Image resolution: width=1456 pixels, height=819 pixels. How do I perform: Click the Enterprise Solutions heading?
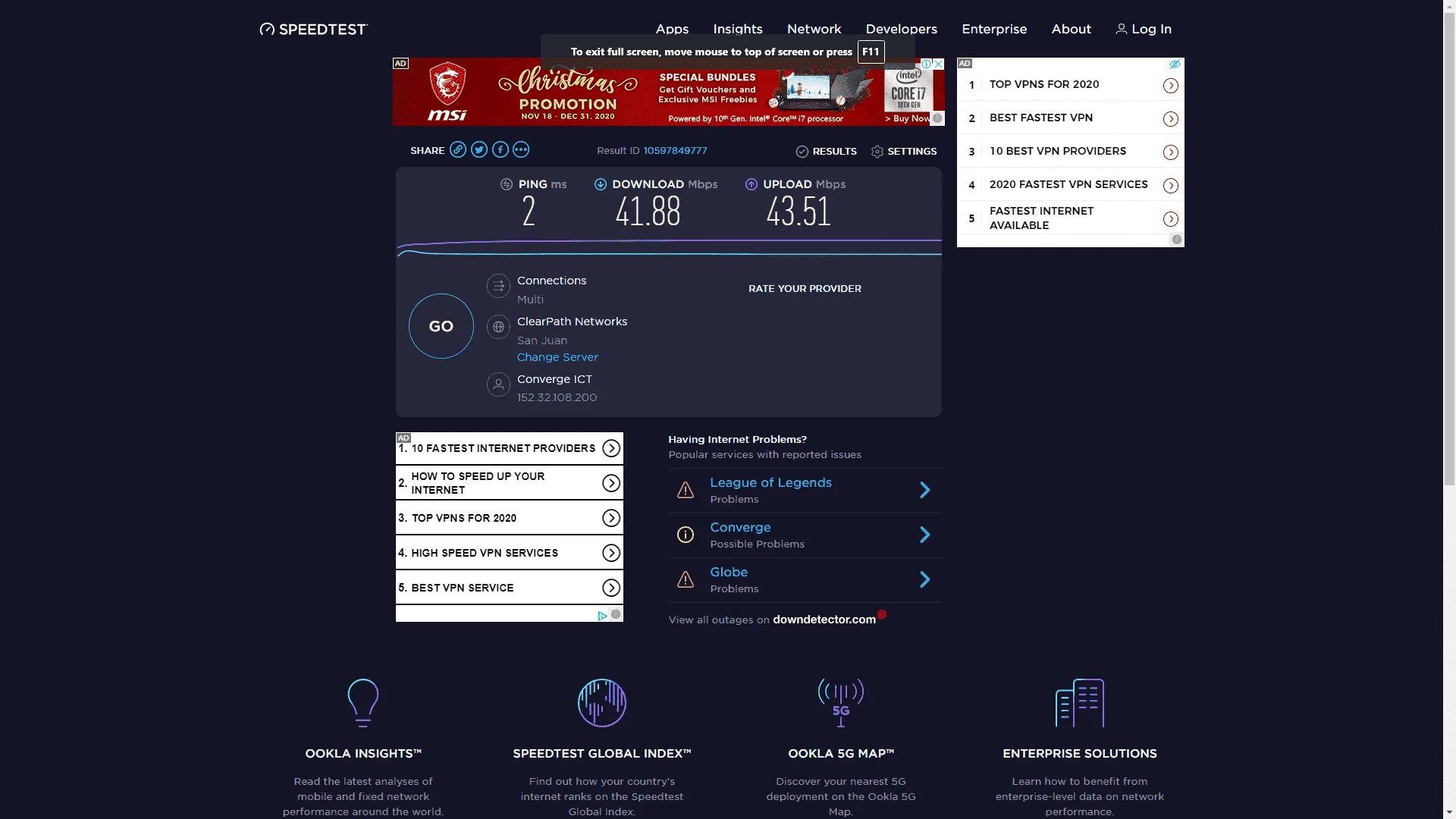click(1080, 753)
